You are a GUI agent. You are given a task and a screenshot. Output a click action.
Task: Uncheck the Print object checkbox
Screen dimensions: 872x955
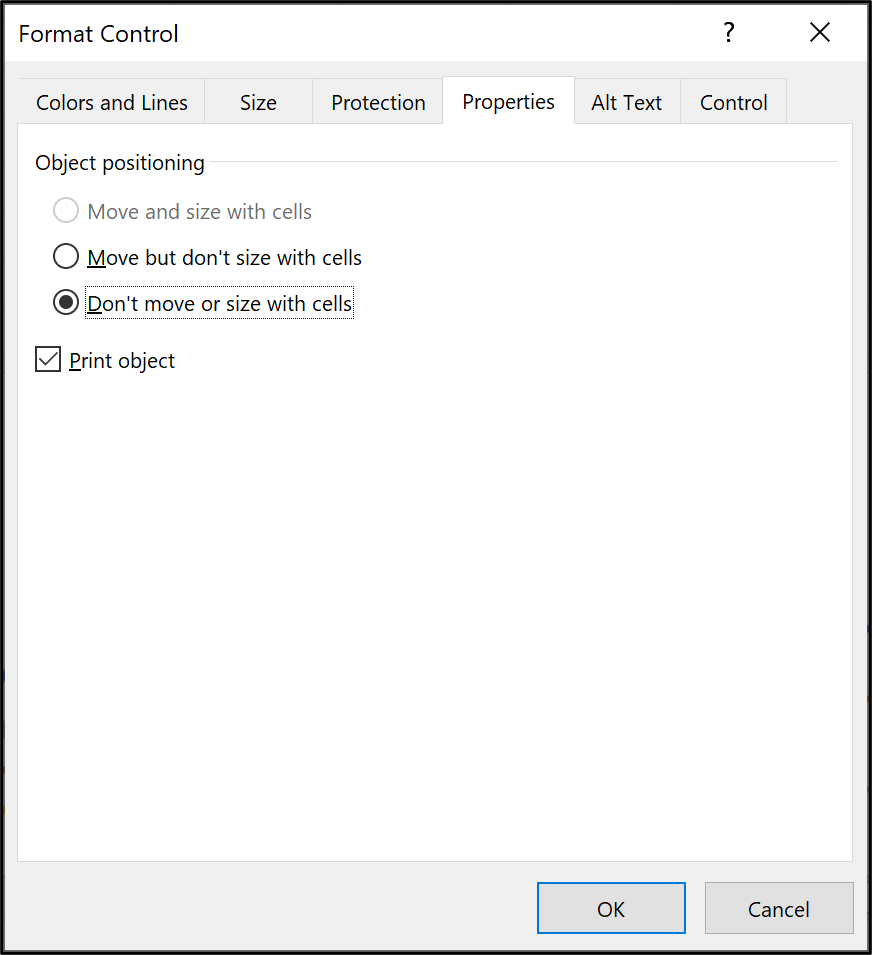click(47, 358)
